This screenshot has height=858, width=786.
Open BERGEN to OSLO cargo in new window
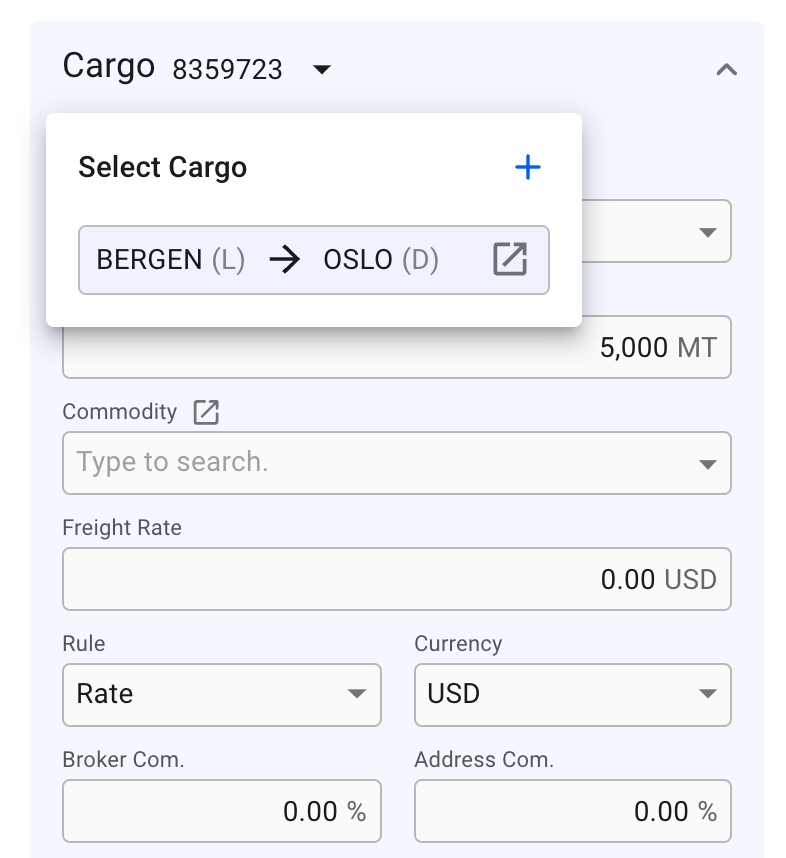pos(510,260)
